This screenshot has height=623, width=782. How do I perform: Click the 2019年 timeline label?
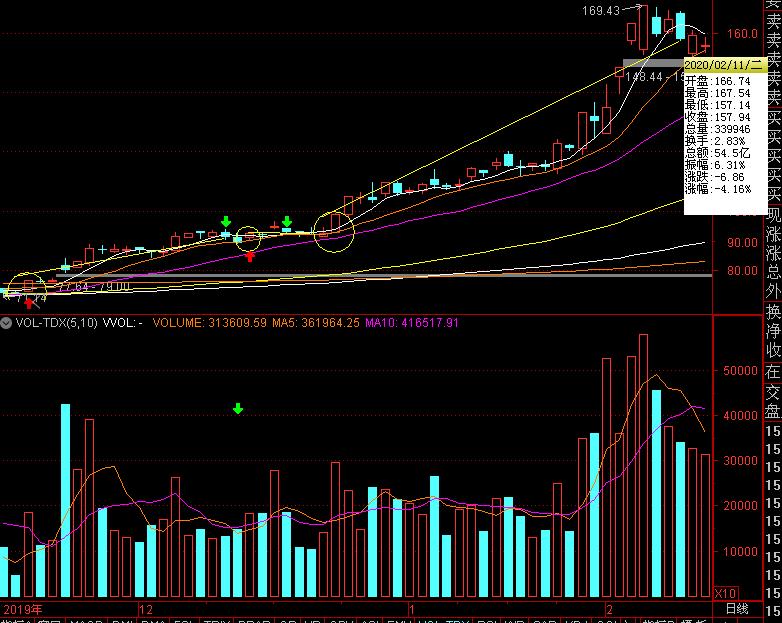[x=23, y=610]
